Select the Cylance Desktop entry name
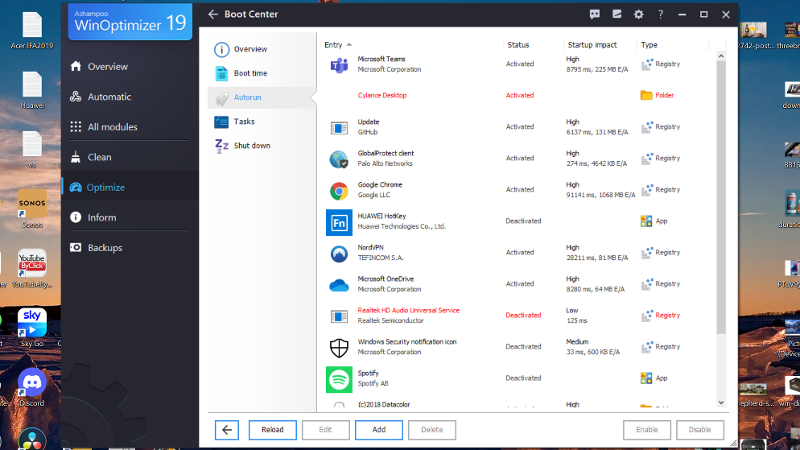 (382, 95)
